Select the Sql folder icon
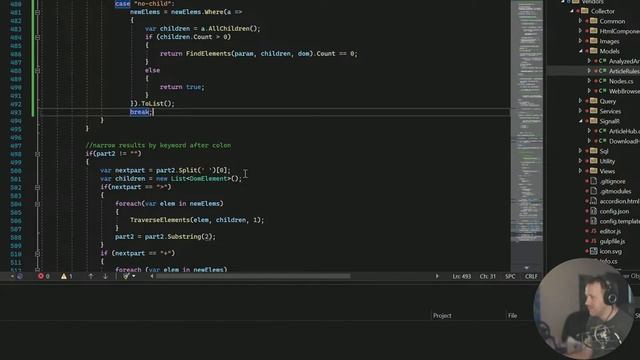 (593, 151)
